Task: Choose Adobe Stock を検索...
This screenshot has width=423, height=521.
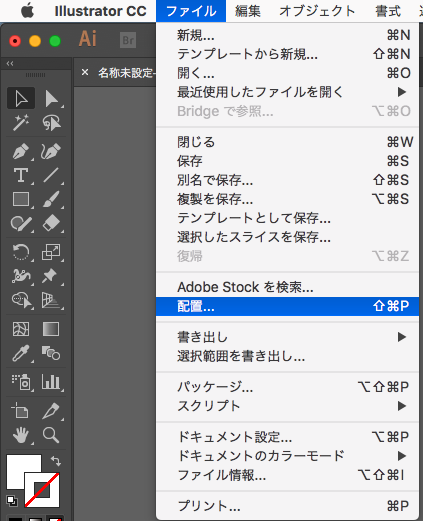Action: pos(287,287)
